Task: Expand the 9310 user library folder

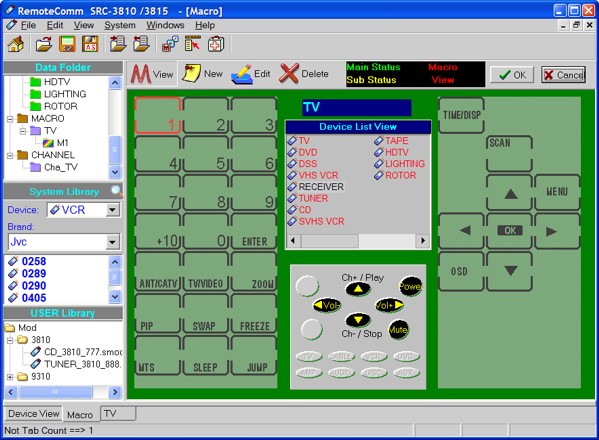Action: click(x=10, y=377)
